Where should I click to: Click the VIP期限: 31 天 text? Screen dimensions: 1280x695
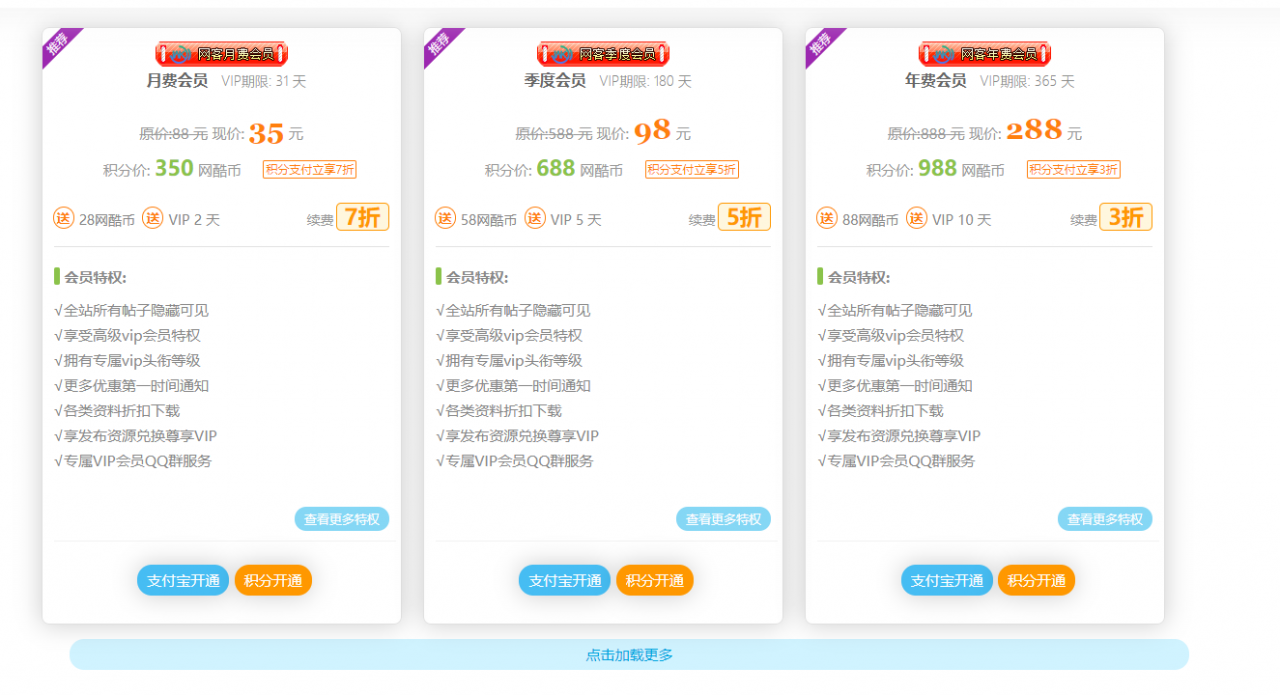coord(264,81)
